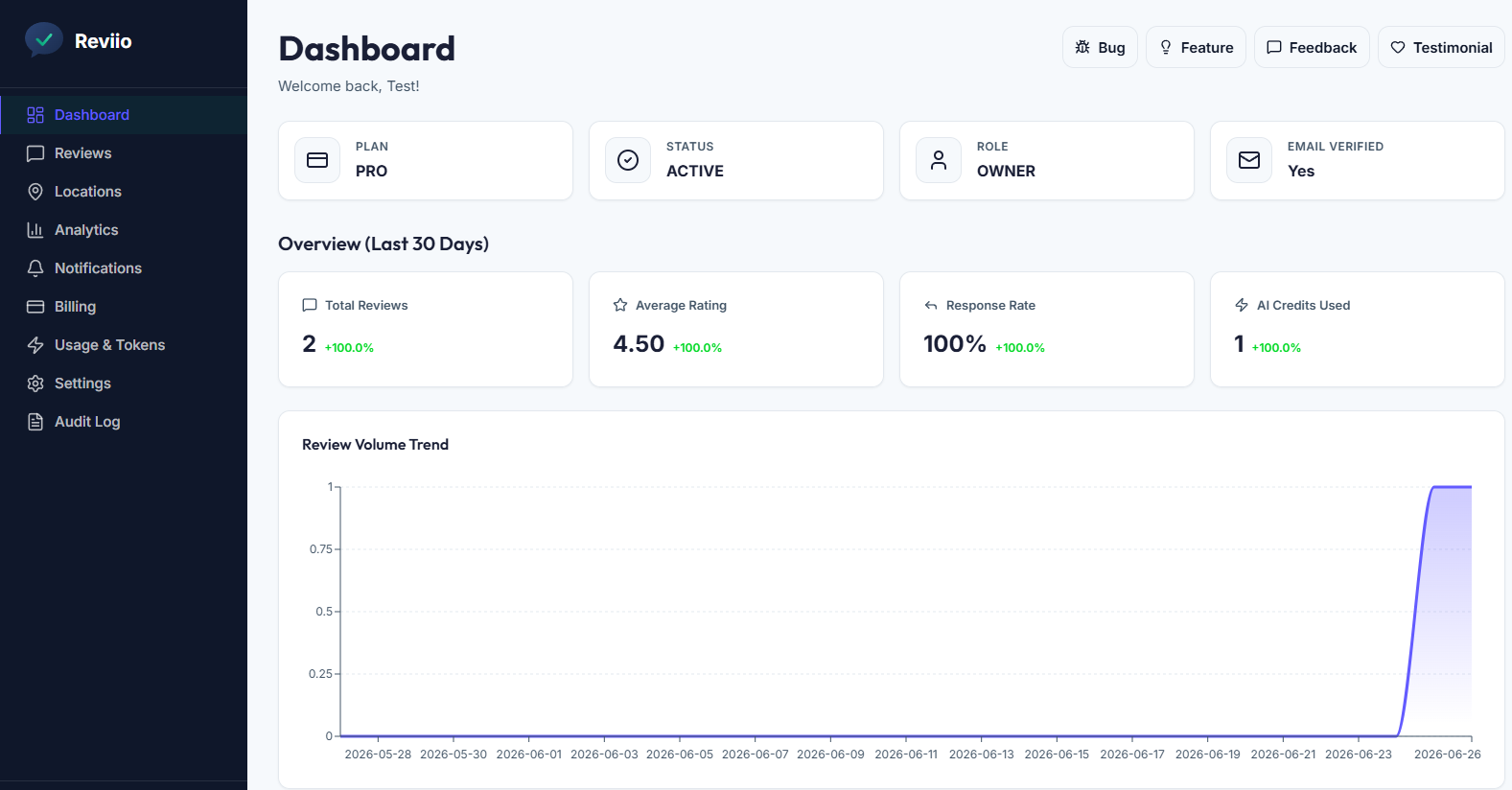The image size is (1512, 790).
Task: Click the Total Reviews count '2'
Action: pyautogui.click(x=309, y=344)
